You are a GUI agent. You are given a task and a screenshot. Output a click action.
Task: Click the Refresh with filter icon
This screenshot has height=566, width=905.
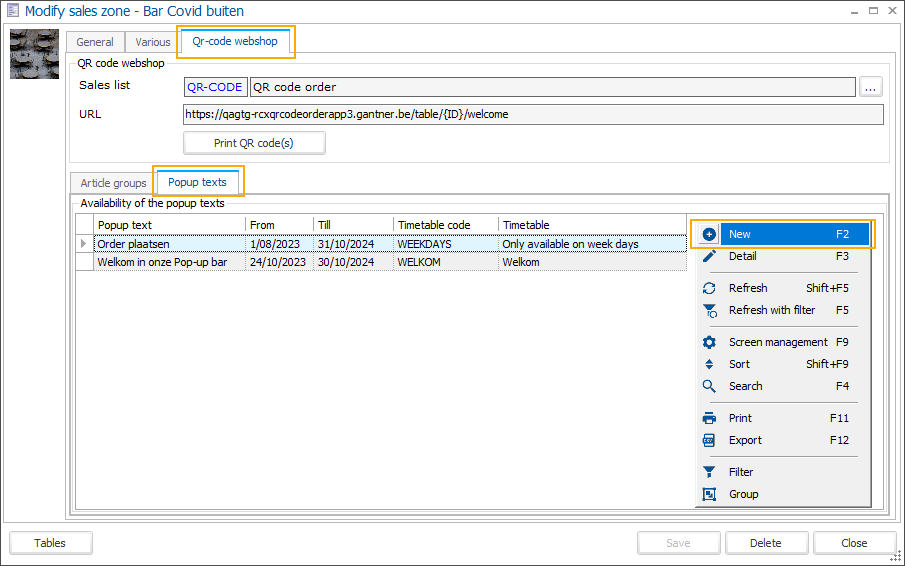point(709,311)
